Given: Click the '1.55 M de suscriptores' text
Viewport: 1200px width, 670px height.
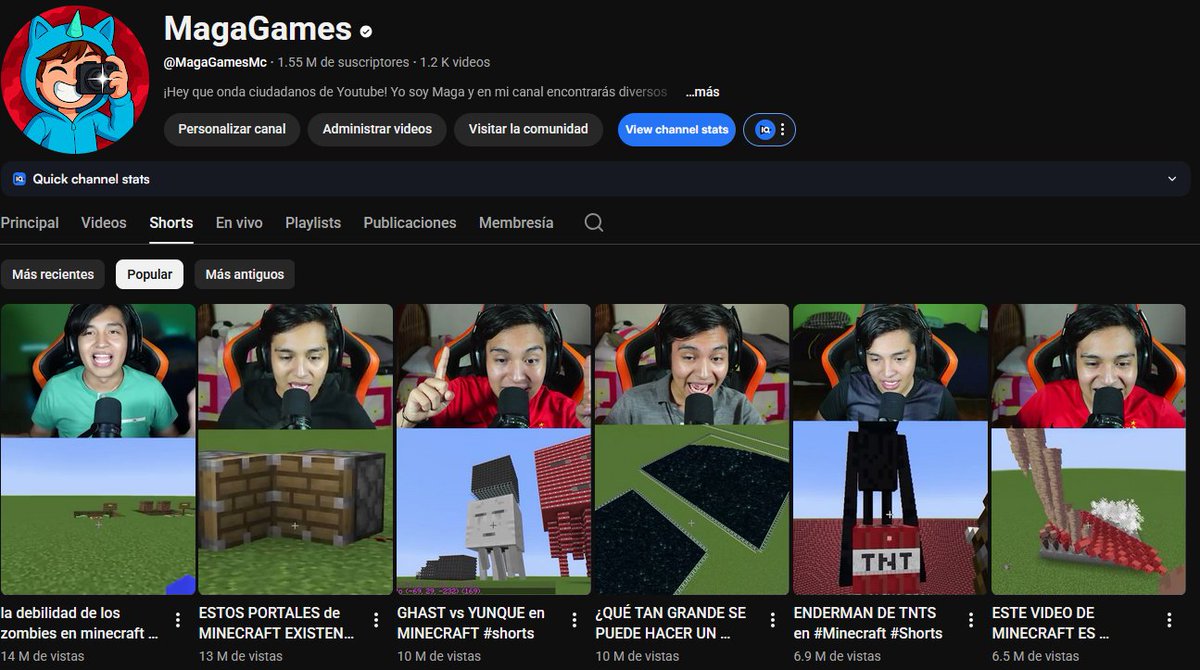Looking at the screenshot, I should [344, 62].
